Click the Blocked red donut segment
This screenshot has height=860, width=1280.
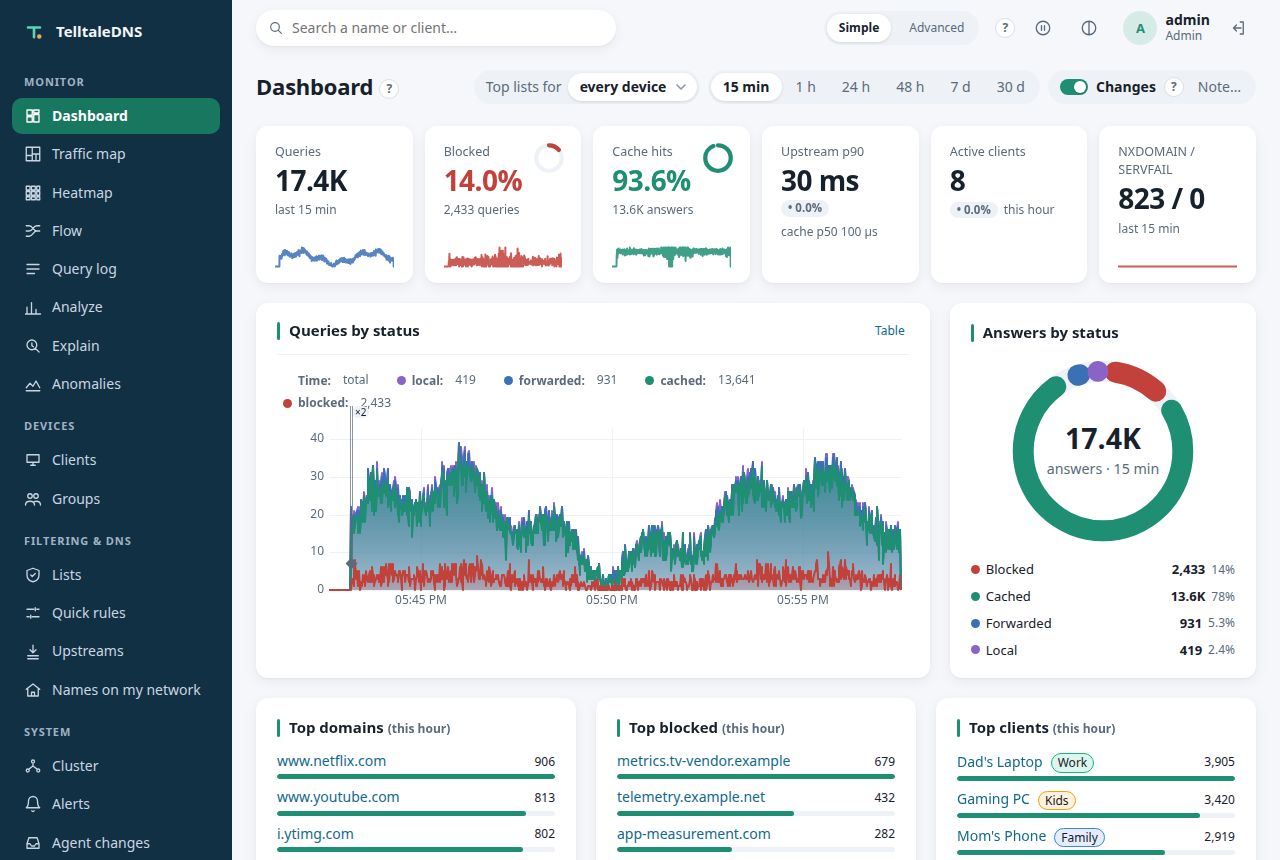tap(1138, 379)
